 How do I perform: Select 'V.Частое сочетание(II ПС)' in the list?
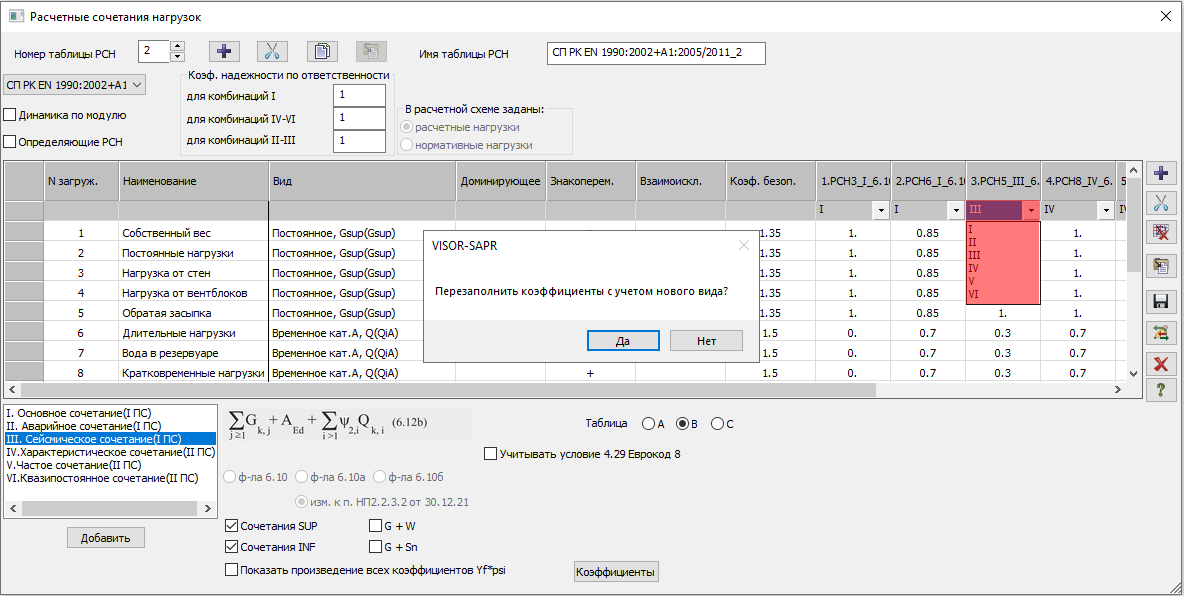coord(74,465)
